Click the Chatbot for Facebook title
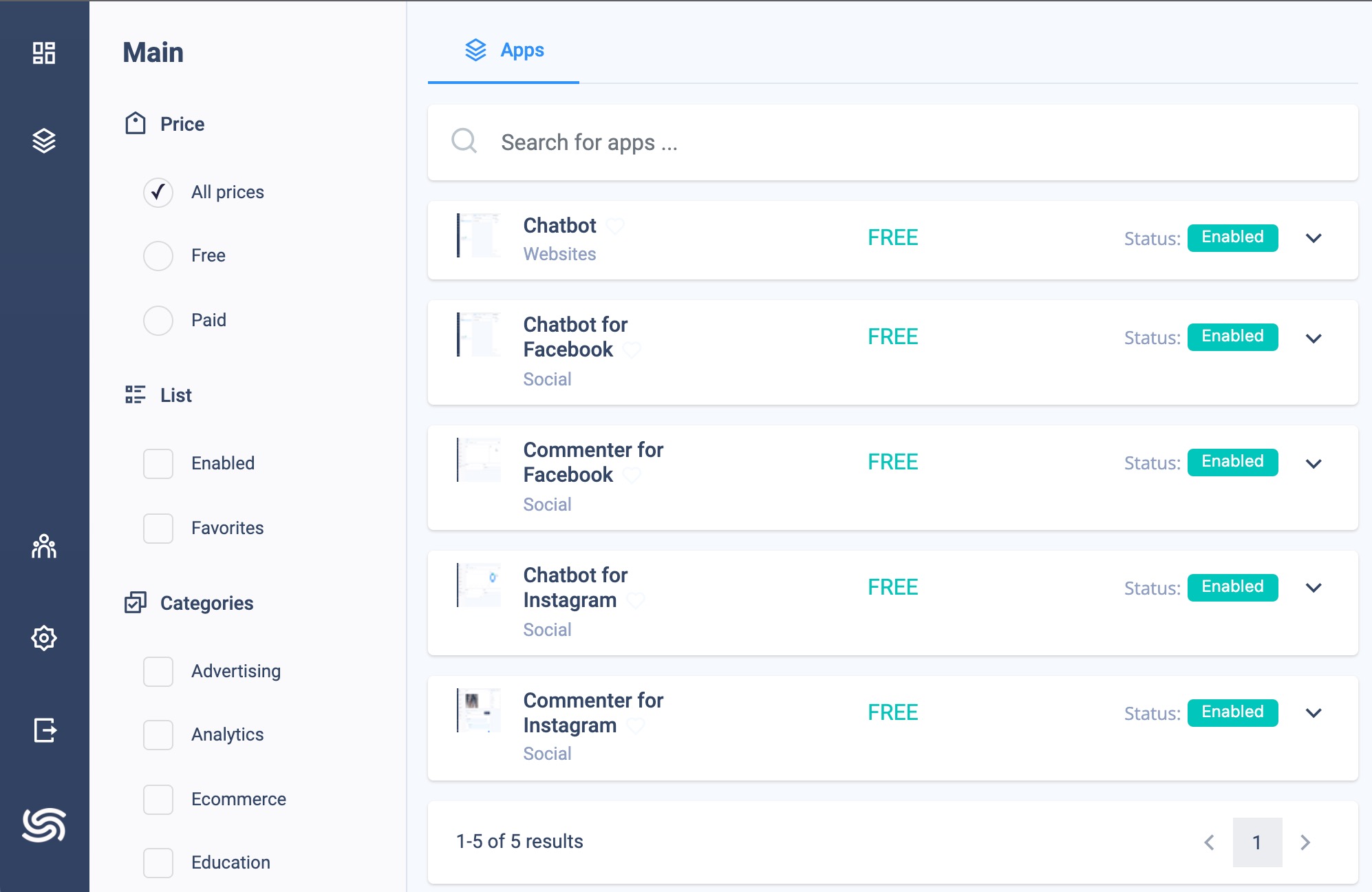The image size is (1372, 892). [576, 337]
